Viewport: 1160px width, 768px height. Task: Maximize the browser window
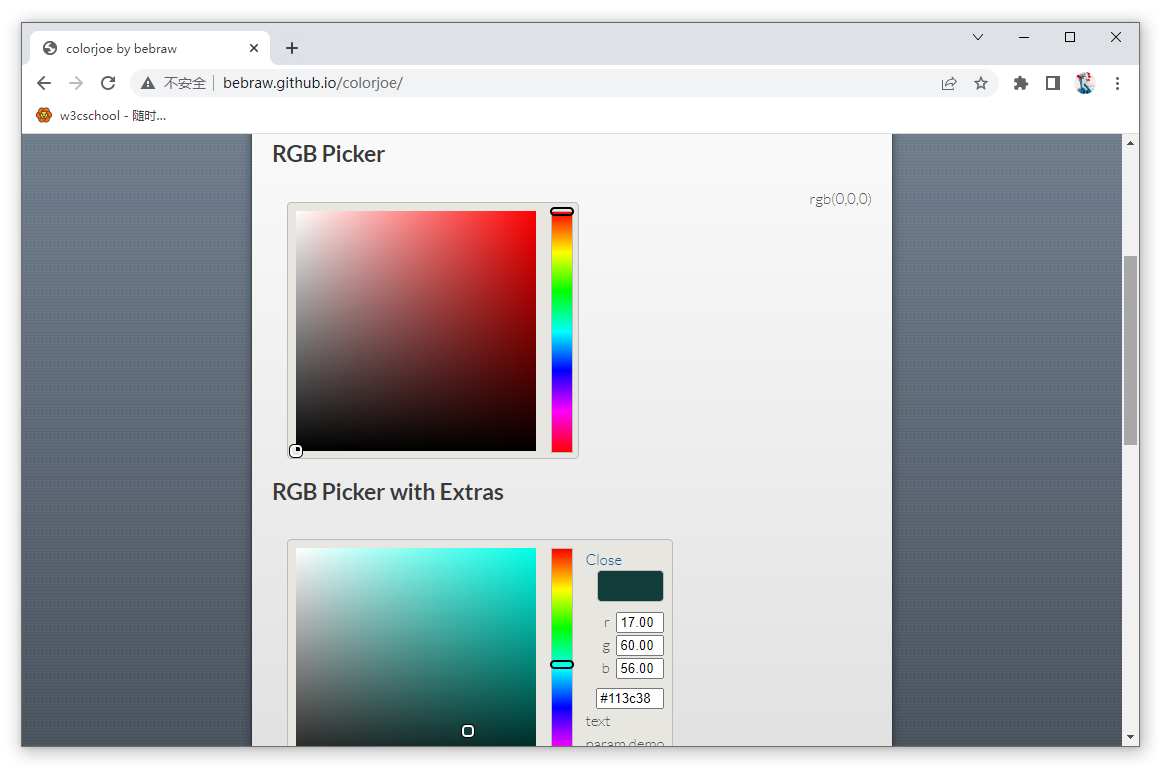click(1070, 37)
